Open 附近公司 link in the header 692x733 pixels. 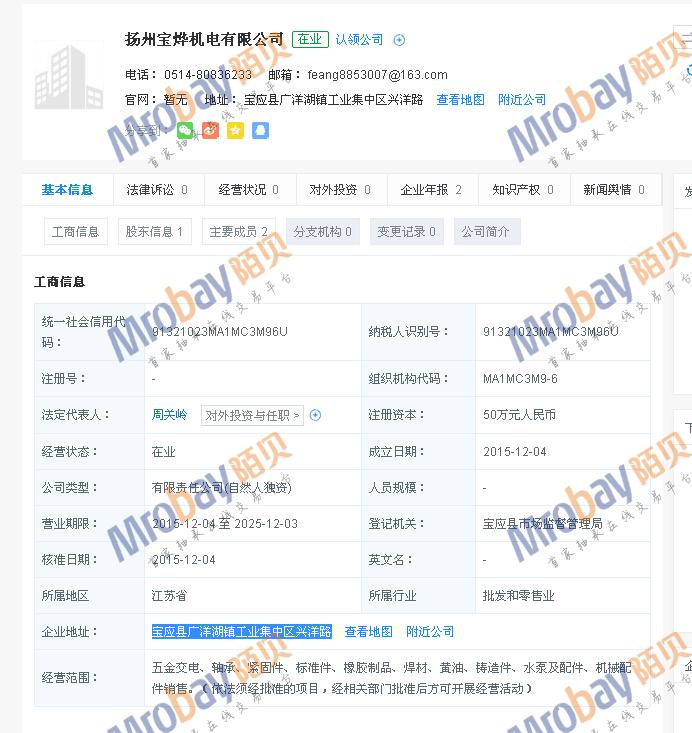522,100
